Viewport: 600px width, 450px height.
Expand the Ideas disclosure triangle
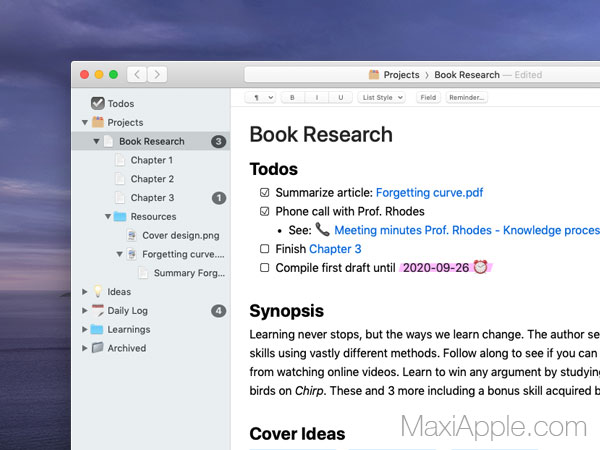85,292
